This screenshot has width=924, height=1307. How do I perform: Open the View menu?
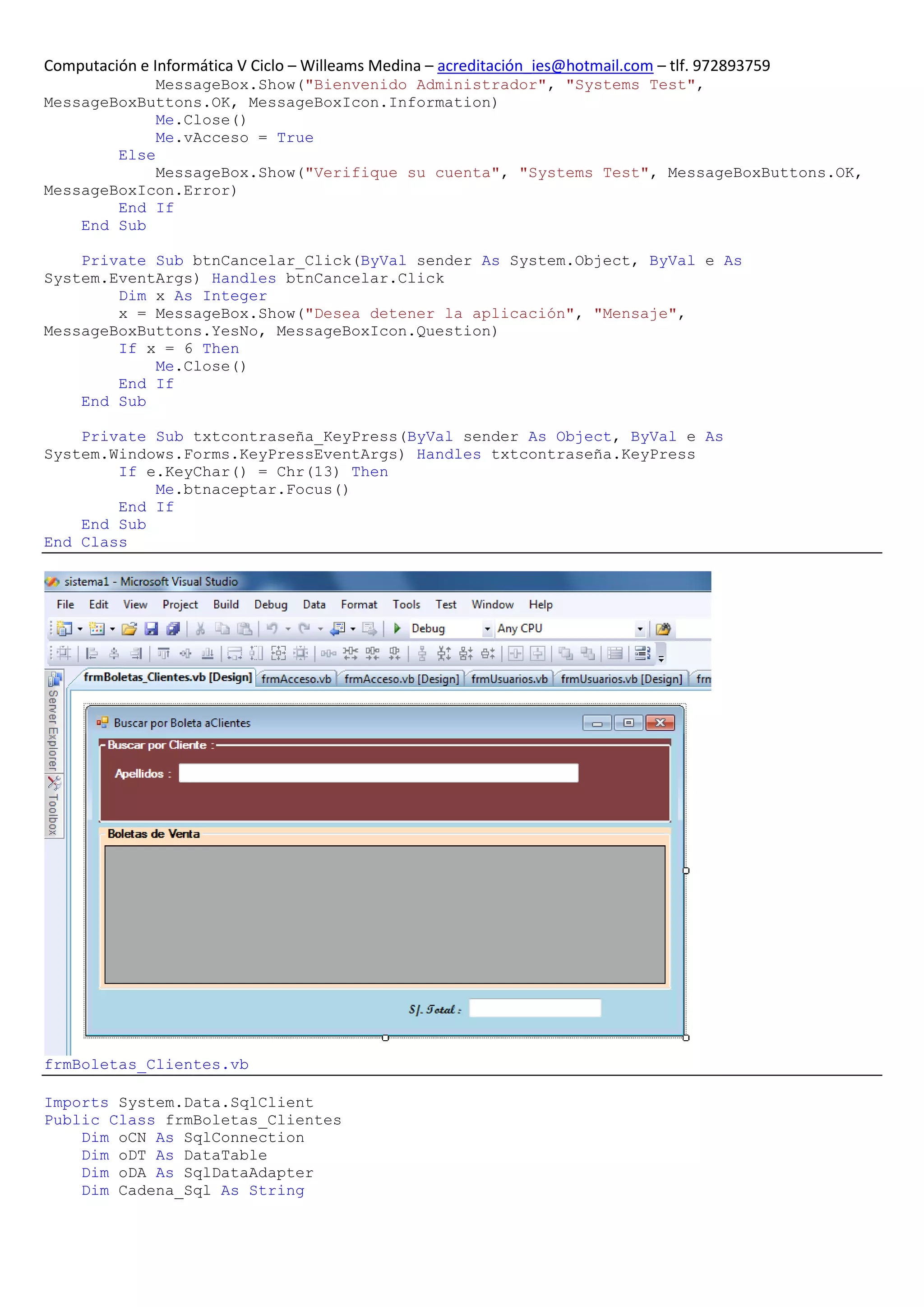(135, 605)
